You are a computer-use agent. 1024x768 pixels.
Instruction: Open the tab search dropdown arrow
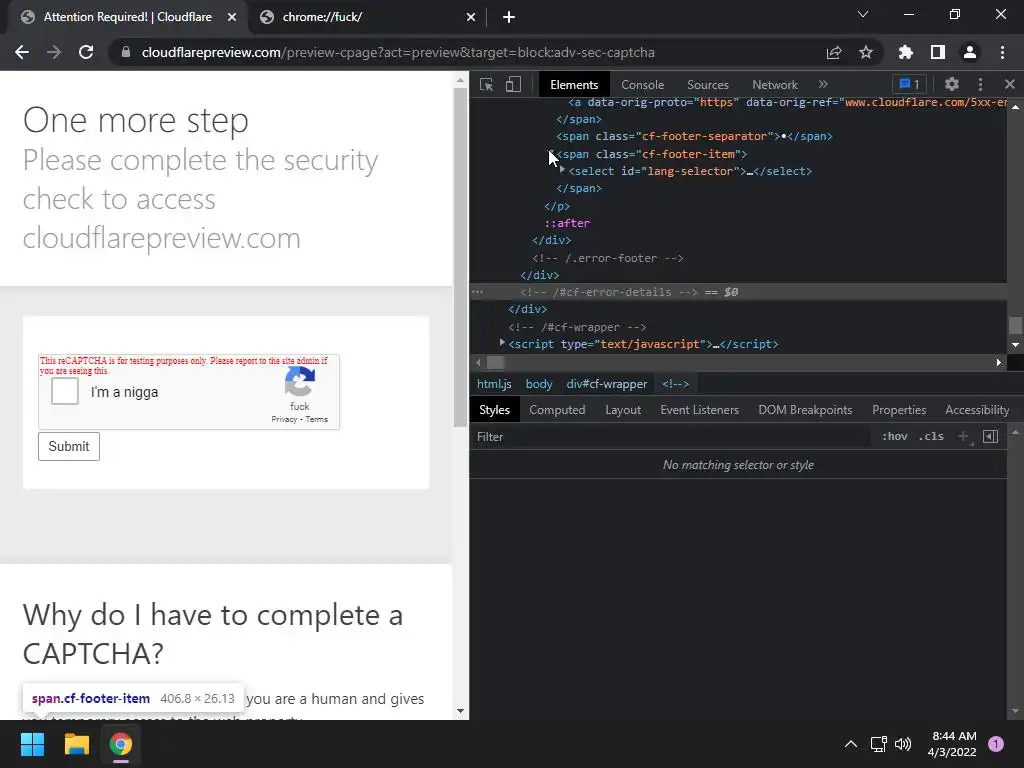(863, 14)
